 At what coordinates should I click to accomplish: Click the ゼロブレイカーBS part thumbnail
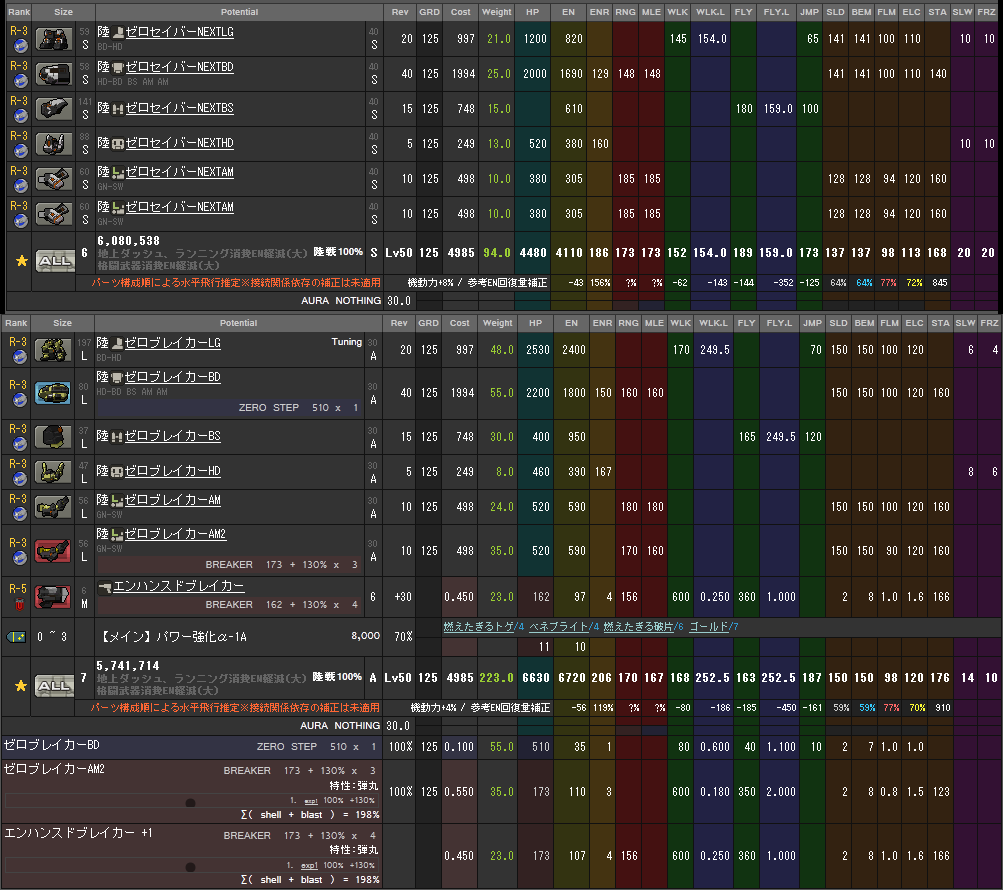[53, 437]
